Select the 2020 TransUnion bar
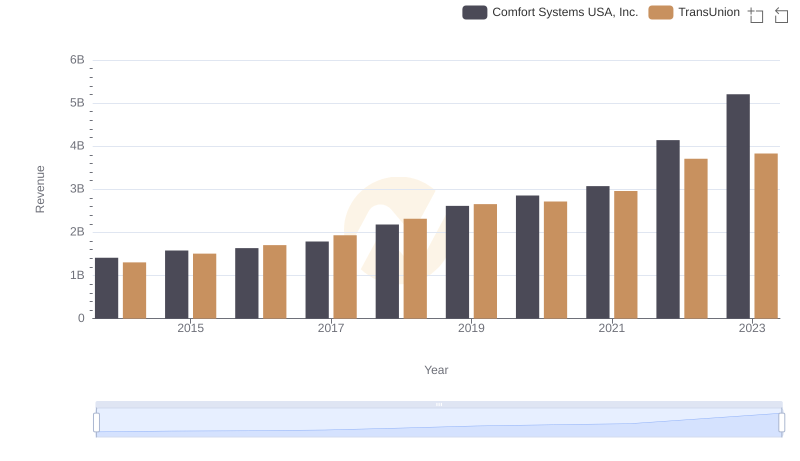800x461 pixels. click(x=556, y=260)
